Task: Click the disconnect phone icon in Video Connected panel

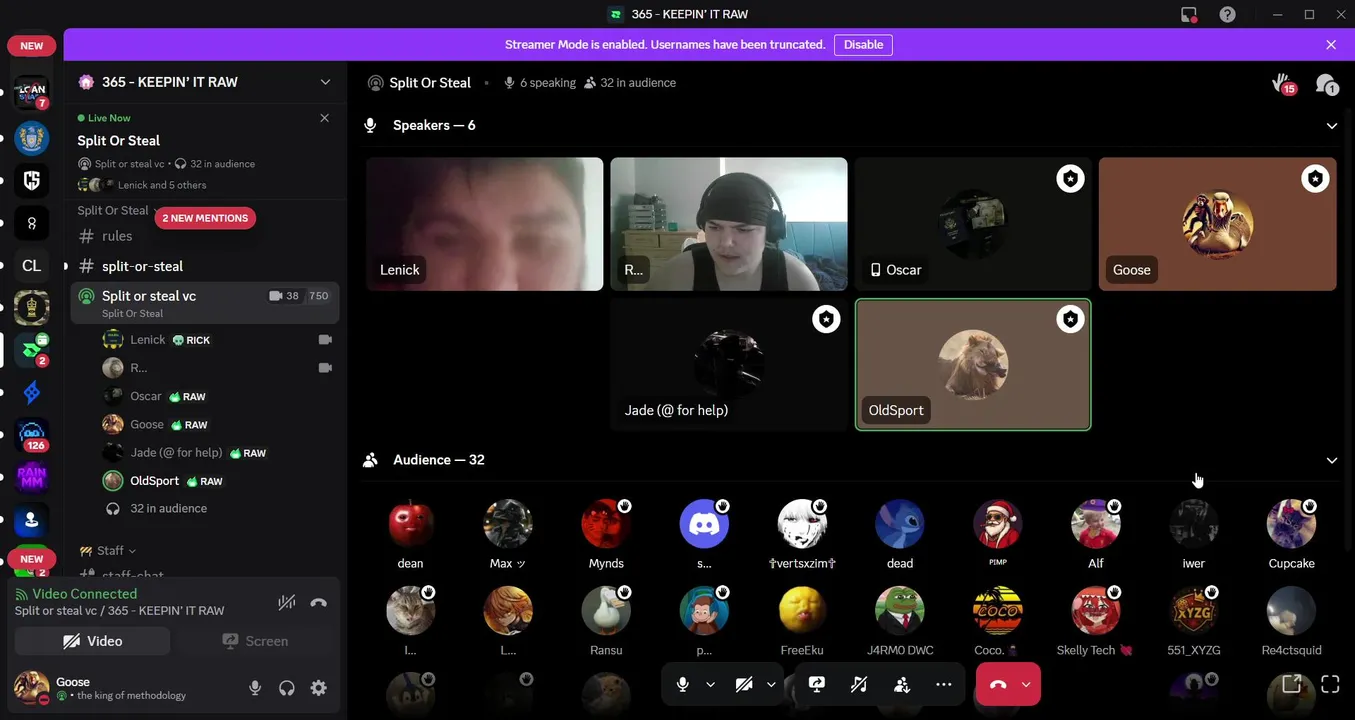Action: coord(319,602)
